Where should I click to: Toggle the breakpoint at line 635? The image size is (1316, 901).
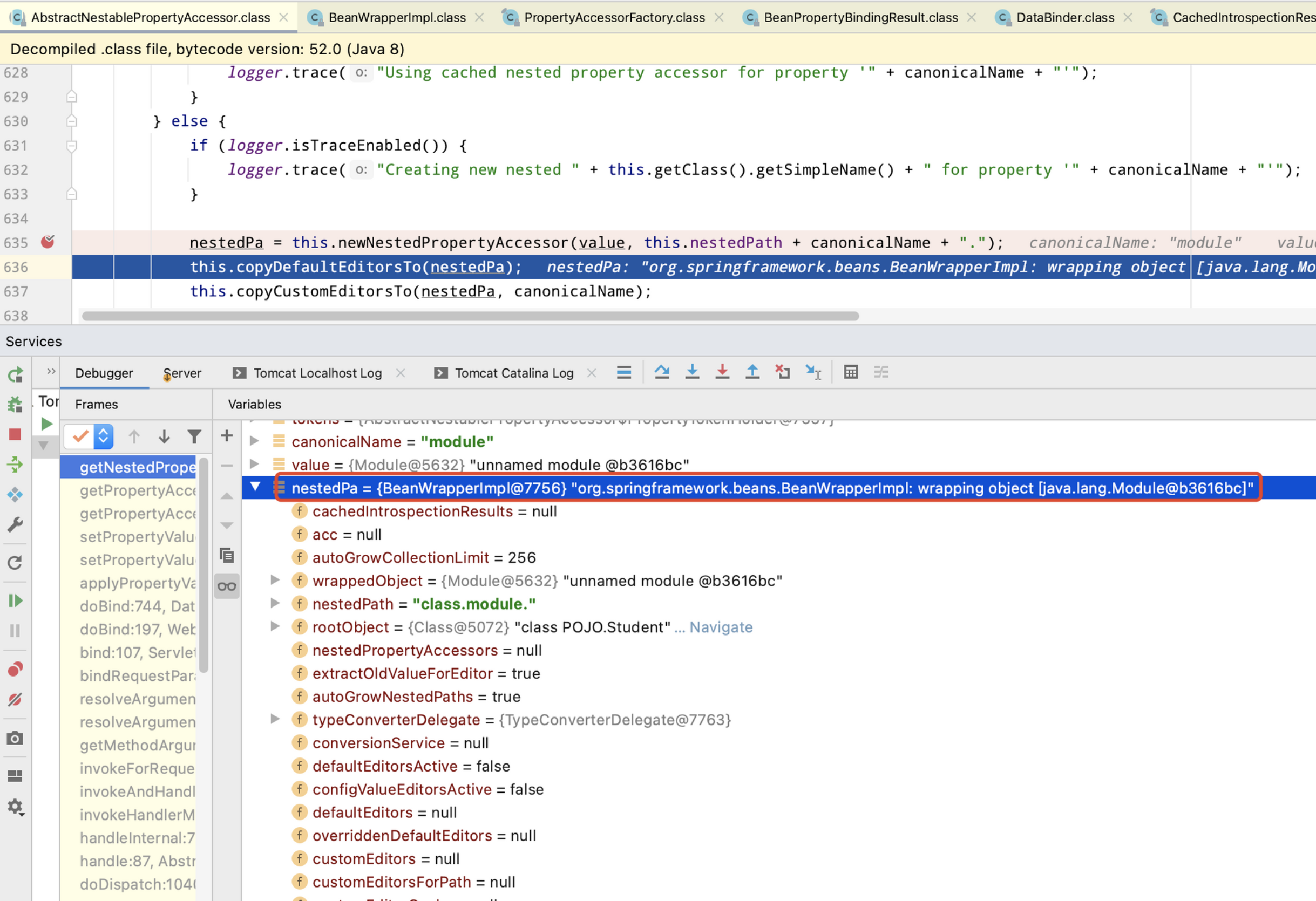pyautogui.click(x=48, y=242)
